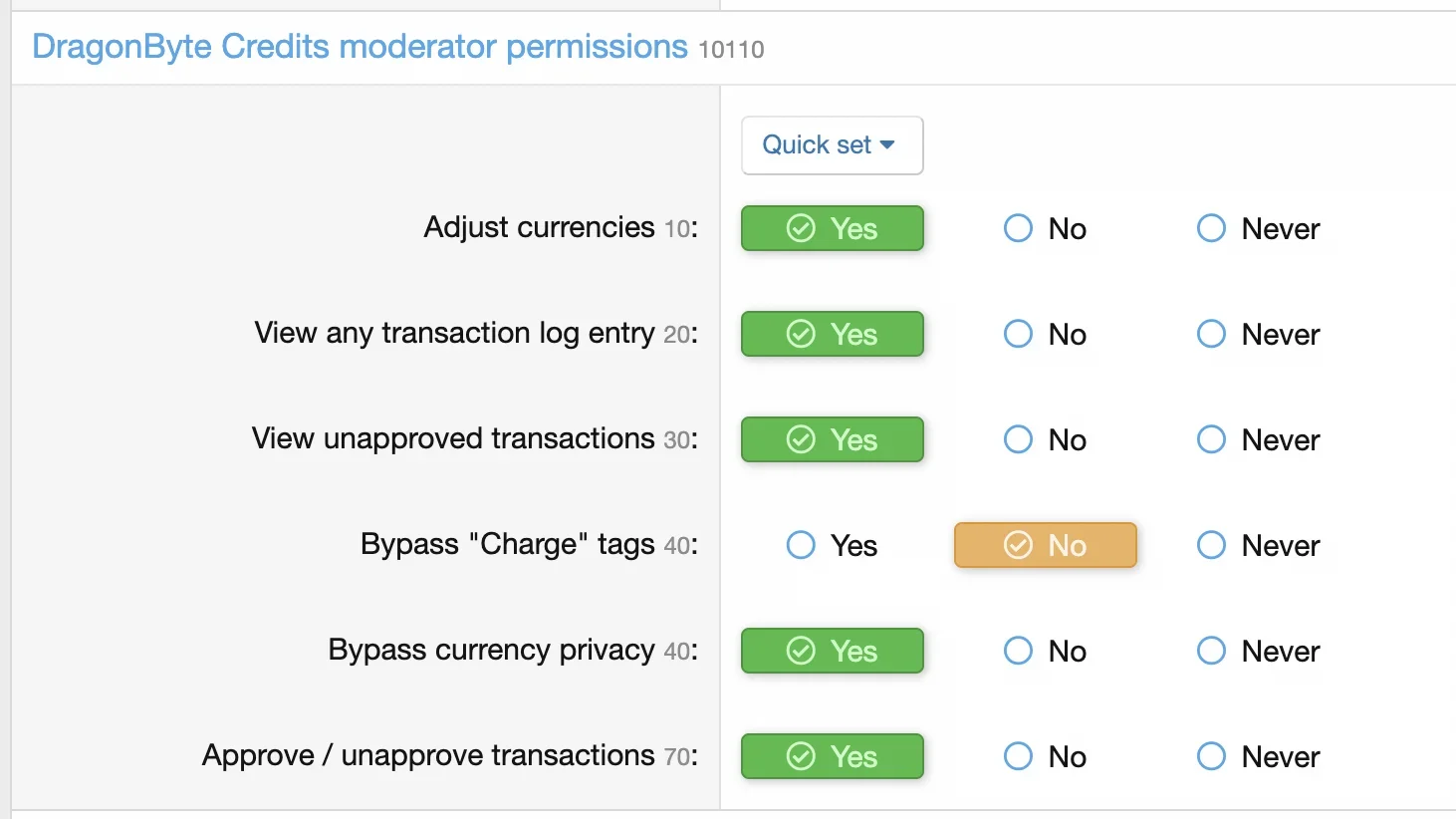Select Yes for View unapproved transactions
Viewport: 1456px width, 819px height.
pos(832,439)
